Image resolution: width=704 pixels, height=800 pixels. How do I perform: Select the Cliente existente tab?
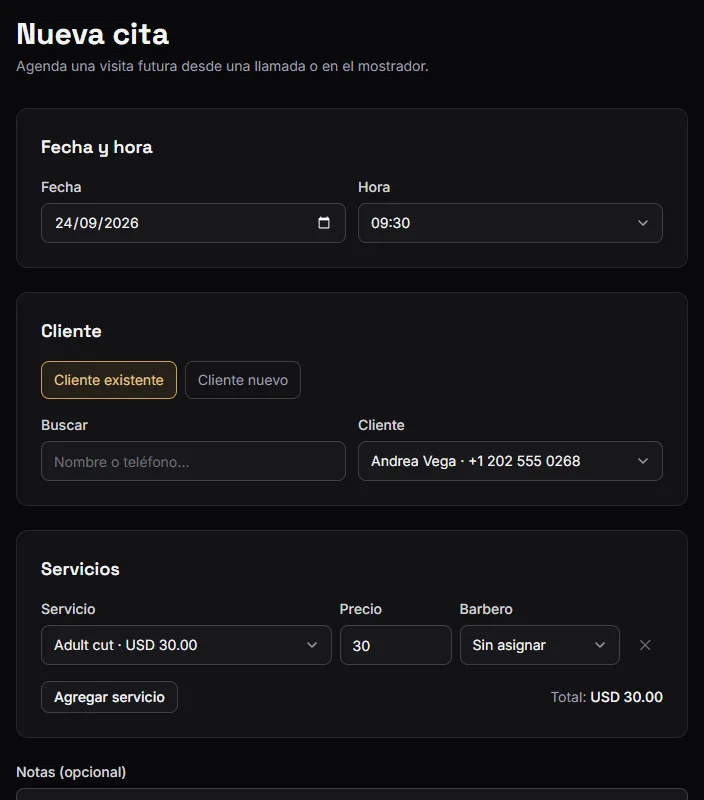109,380
